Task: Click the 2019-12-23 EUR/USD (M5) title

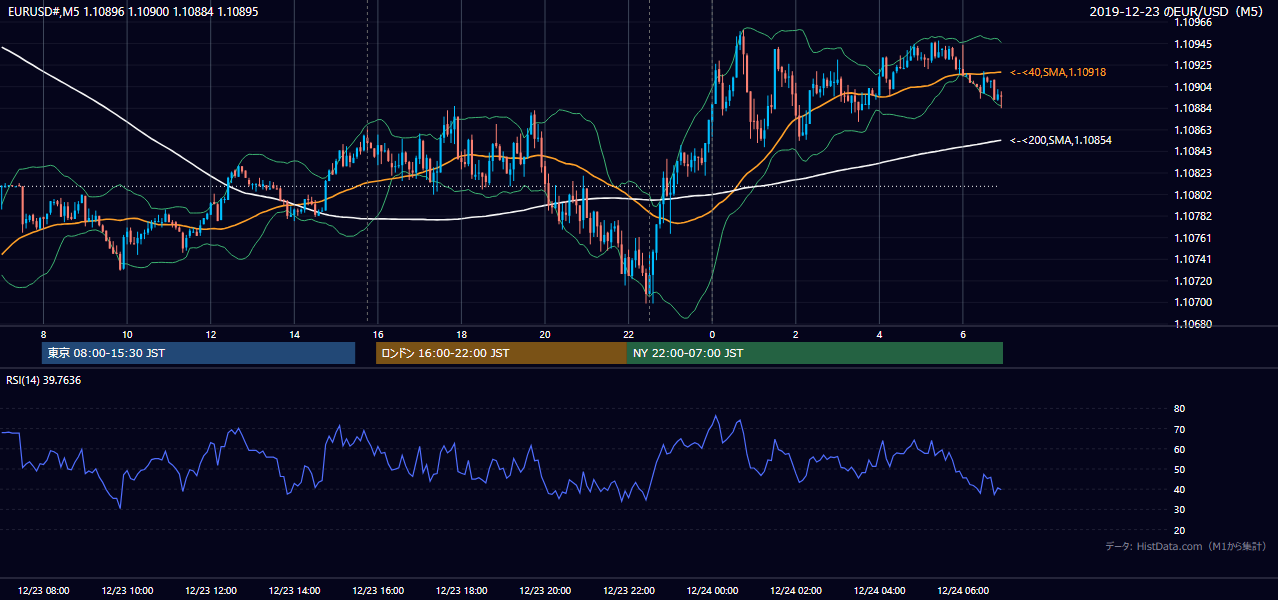Action: pos(1178,11)
